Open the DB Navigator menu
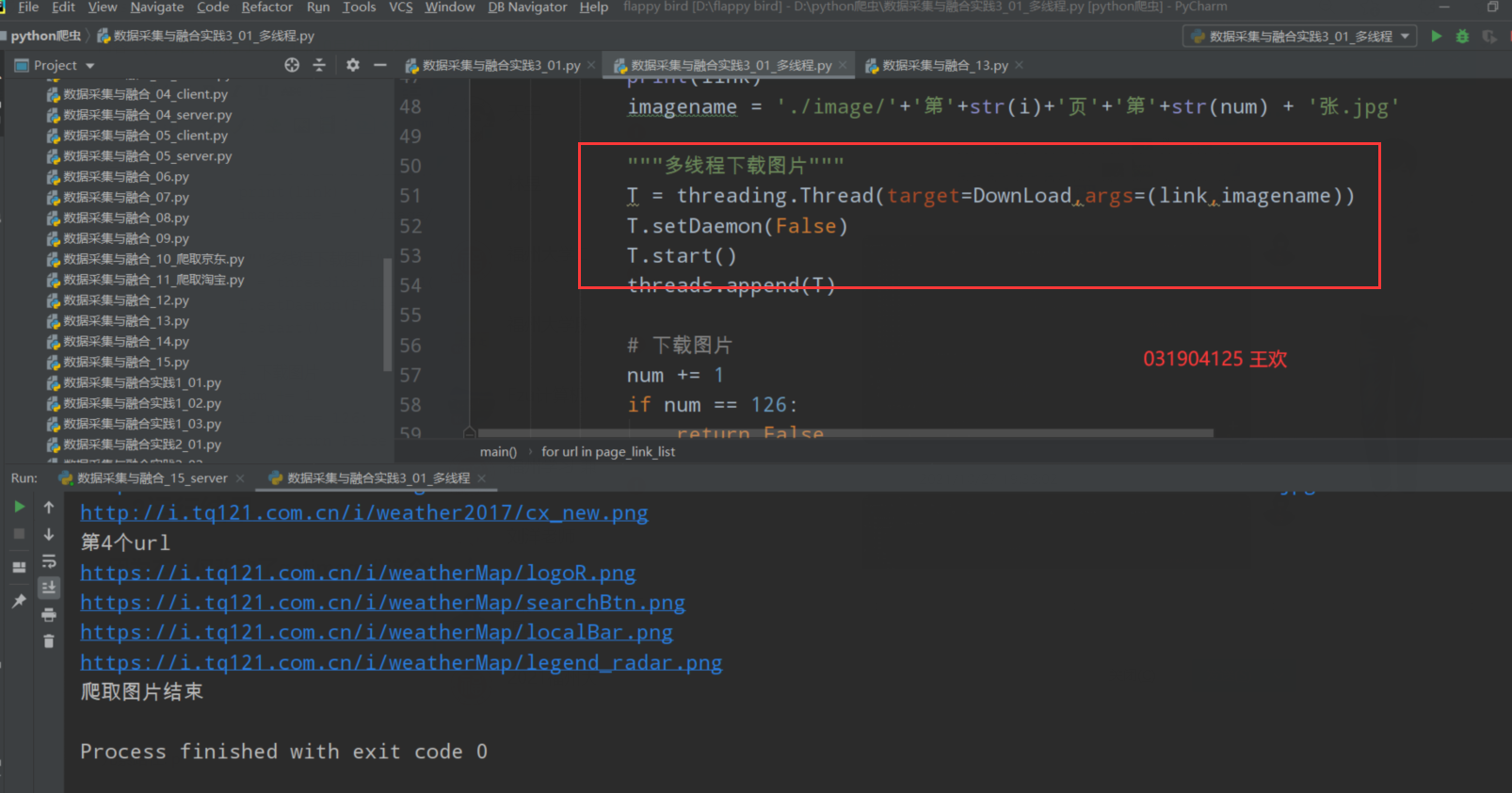 click(527, 7)
